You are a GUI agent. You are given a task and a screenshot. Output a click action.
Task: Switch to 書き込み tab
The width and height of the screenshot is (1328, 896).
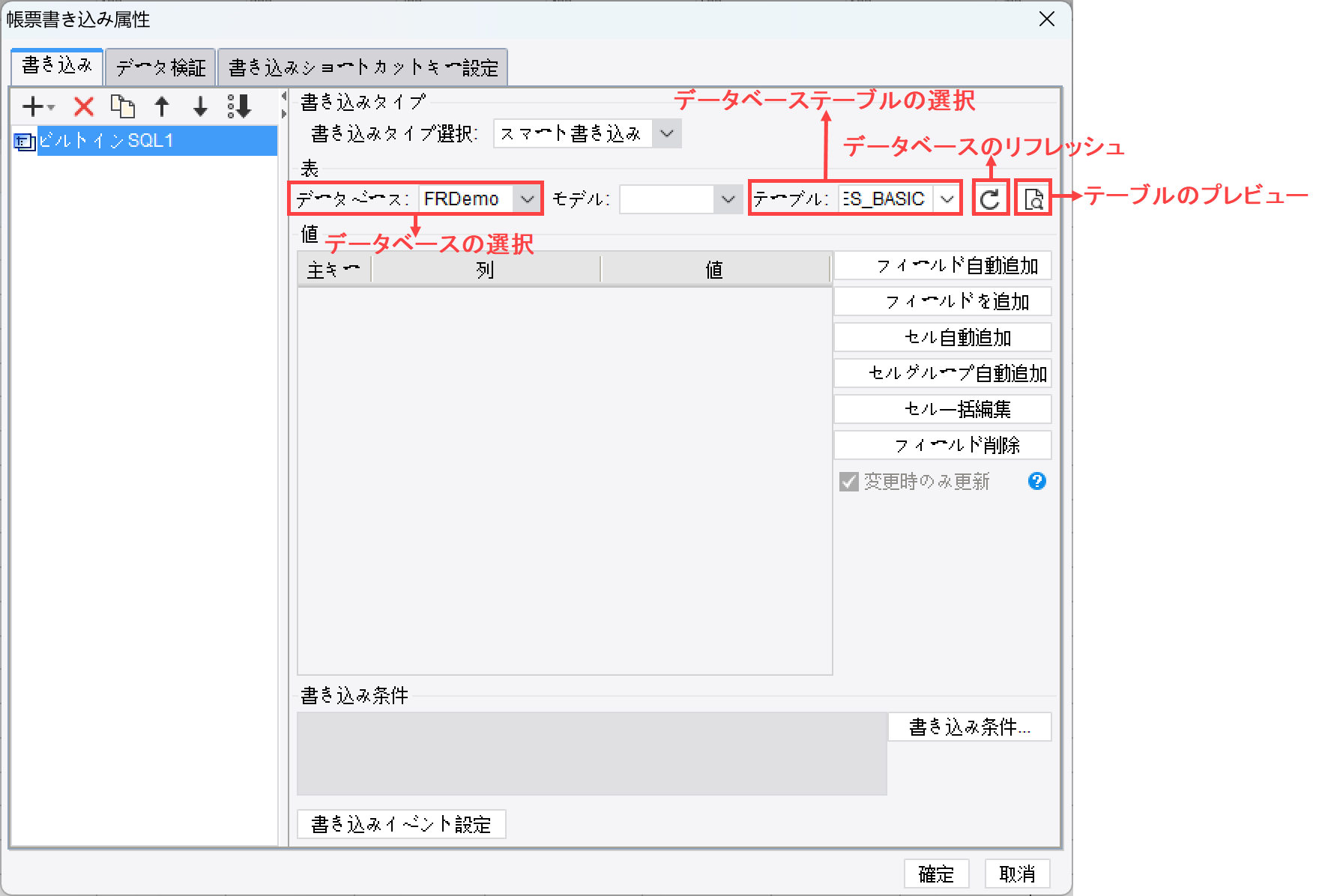click(57, 67)
